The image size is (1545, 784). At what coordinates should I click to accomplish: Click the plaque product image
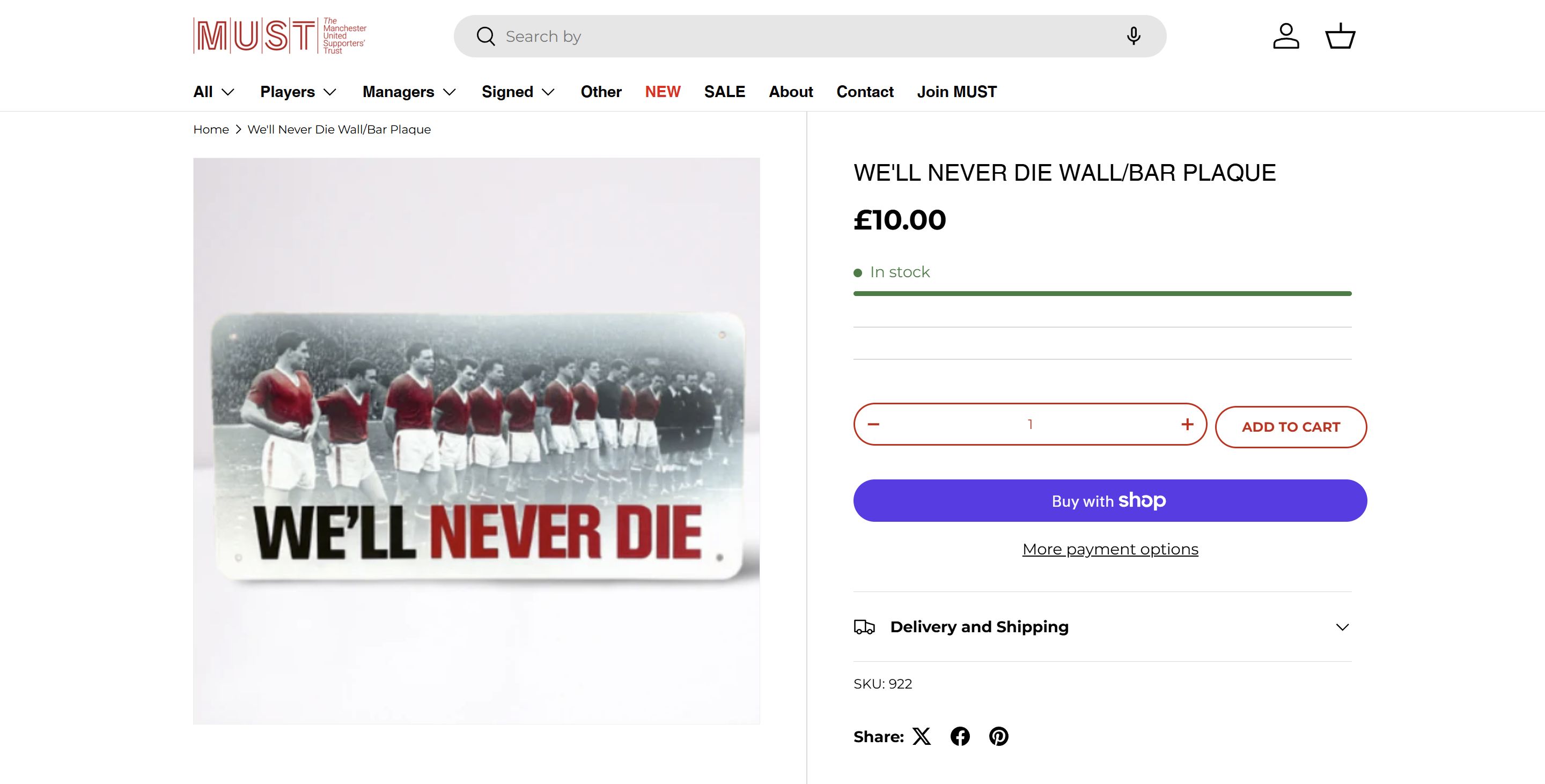click(x=476, y=441)
